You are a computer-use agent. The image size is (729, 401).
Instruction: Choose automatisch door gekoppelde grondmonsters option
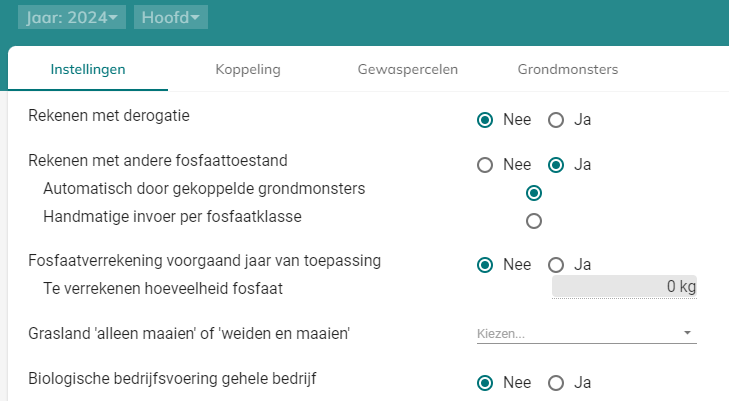[534, 192]
